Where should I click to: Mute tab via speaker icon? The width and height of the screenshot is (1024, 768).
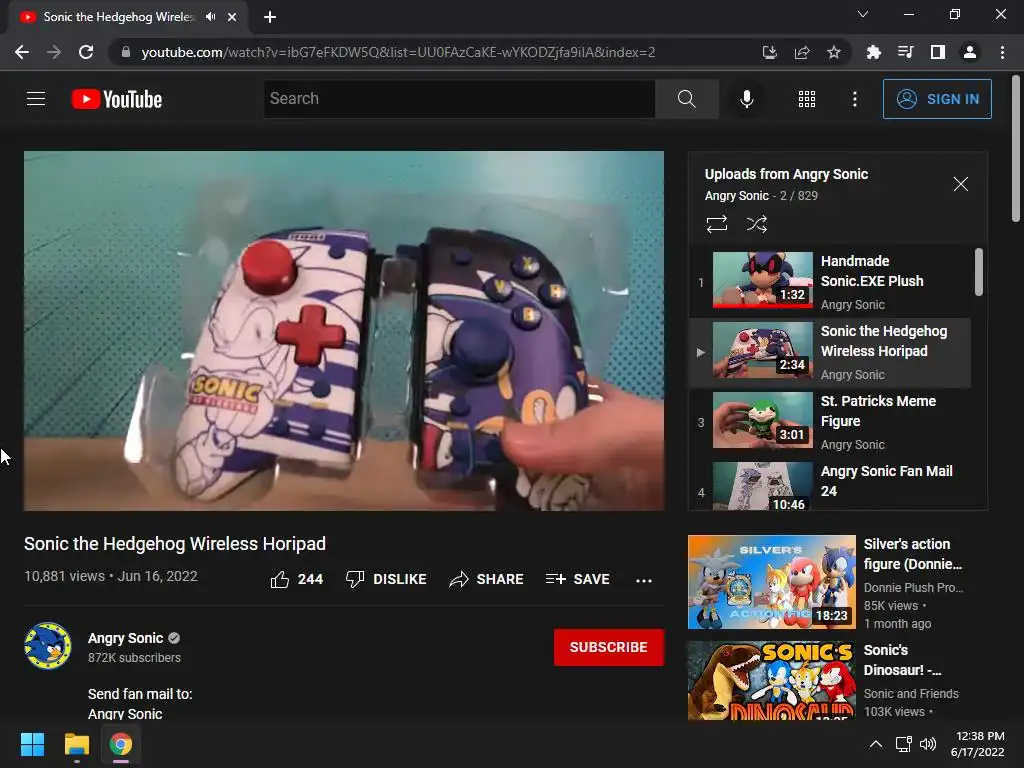click(210, 17)
